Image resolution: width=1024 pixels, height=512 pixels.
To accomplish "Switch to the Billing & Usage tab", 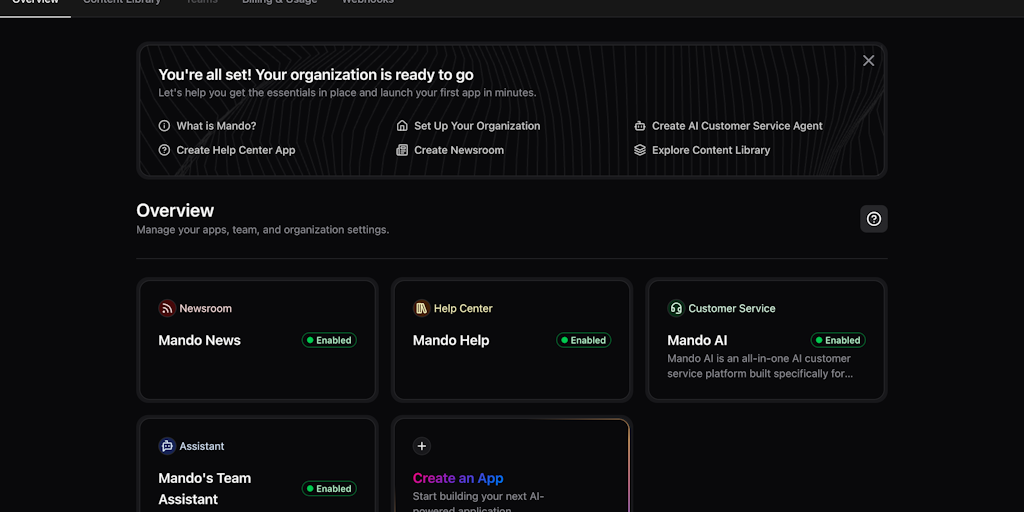I will tap(280, 3).
